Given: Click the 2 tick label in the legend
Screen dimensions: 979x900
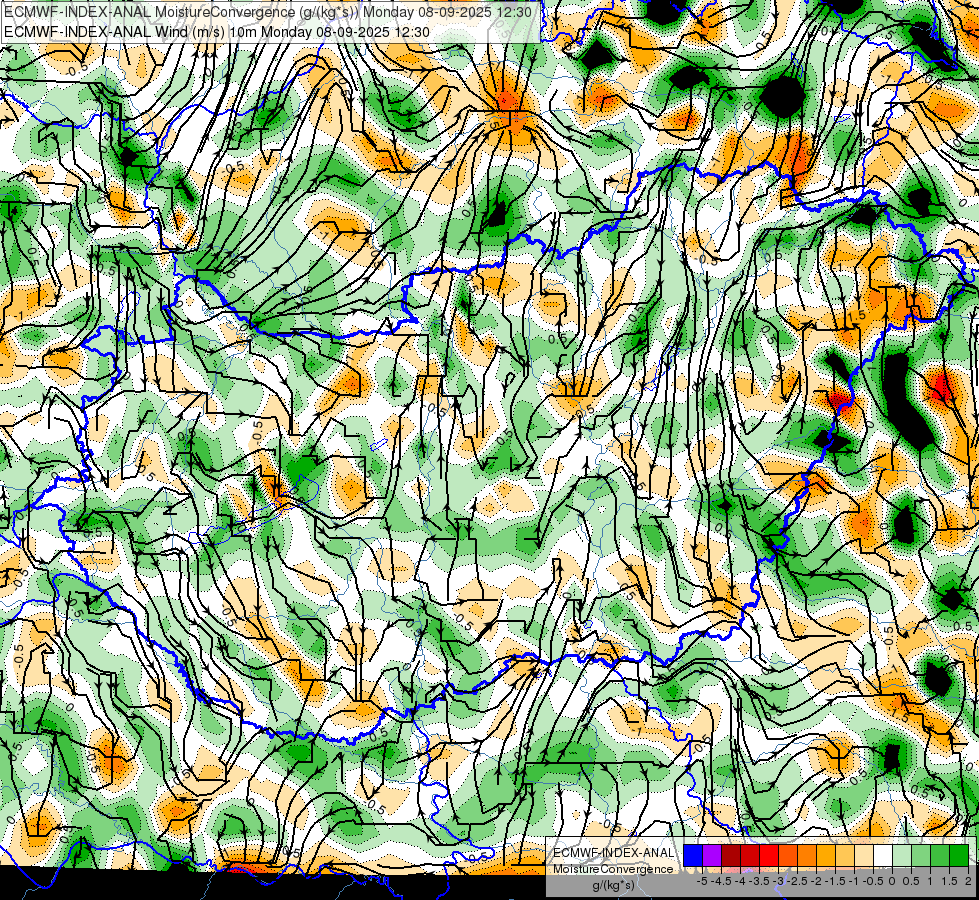Looking at the screenshot, I should [x=968, y=881].
